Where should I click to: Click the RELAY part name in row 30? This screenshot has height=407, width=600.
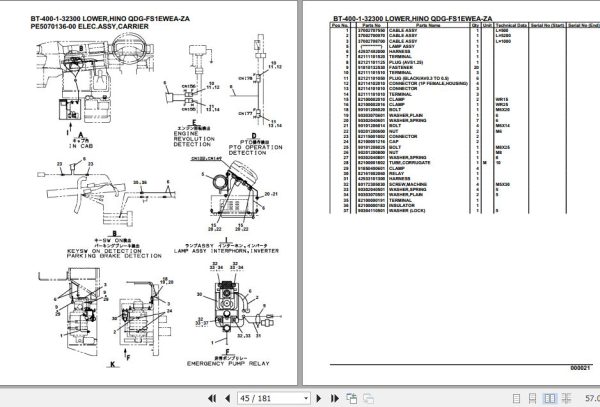[x=396, y=173]
